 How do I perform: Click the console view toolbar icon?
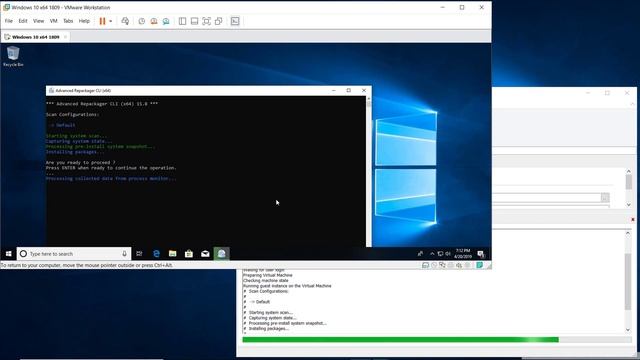coord(235,21)
